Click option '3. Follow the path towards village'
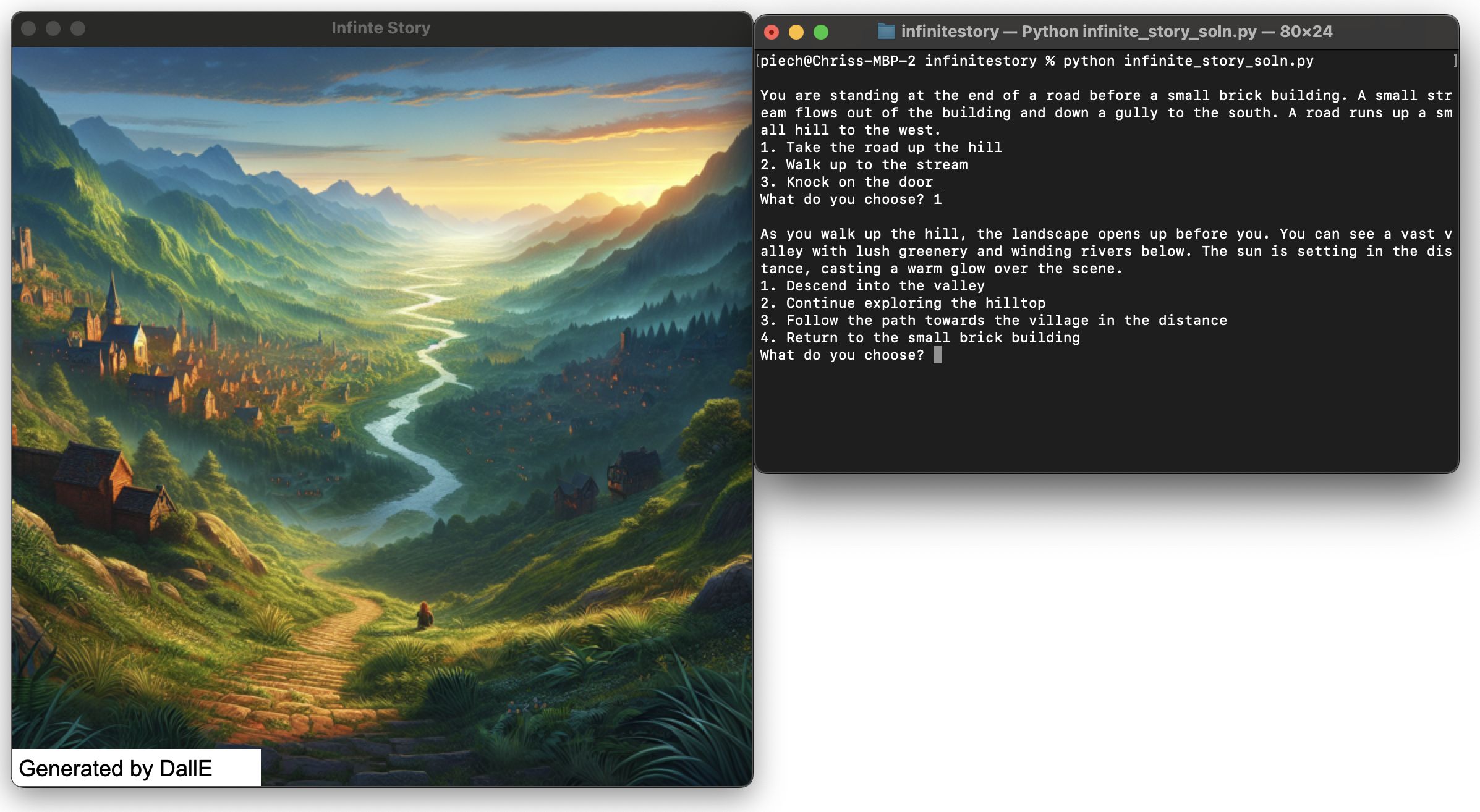The image size is (1480, 812). [993, 321]
